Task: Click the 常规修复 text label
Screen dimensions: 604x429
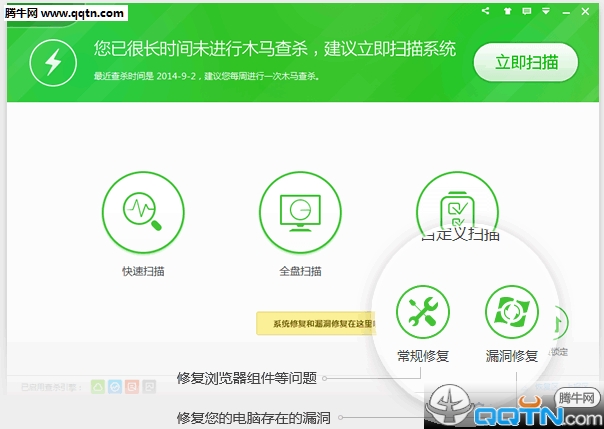Action: (x=423, y=356)
